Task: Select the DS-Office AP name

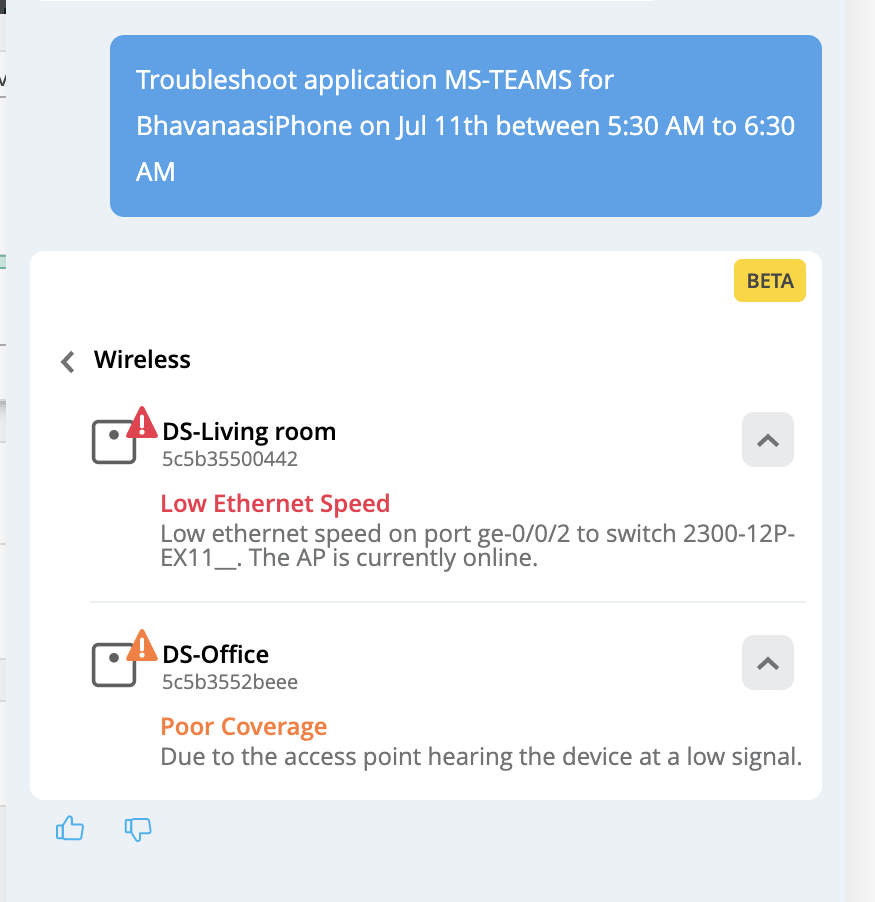Action: click(216, 655)
